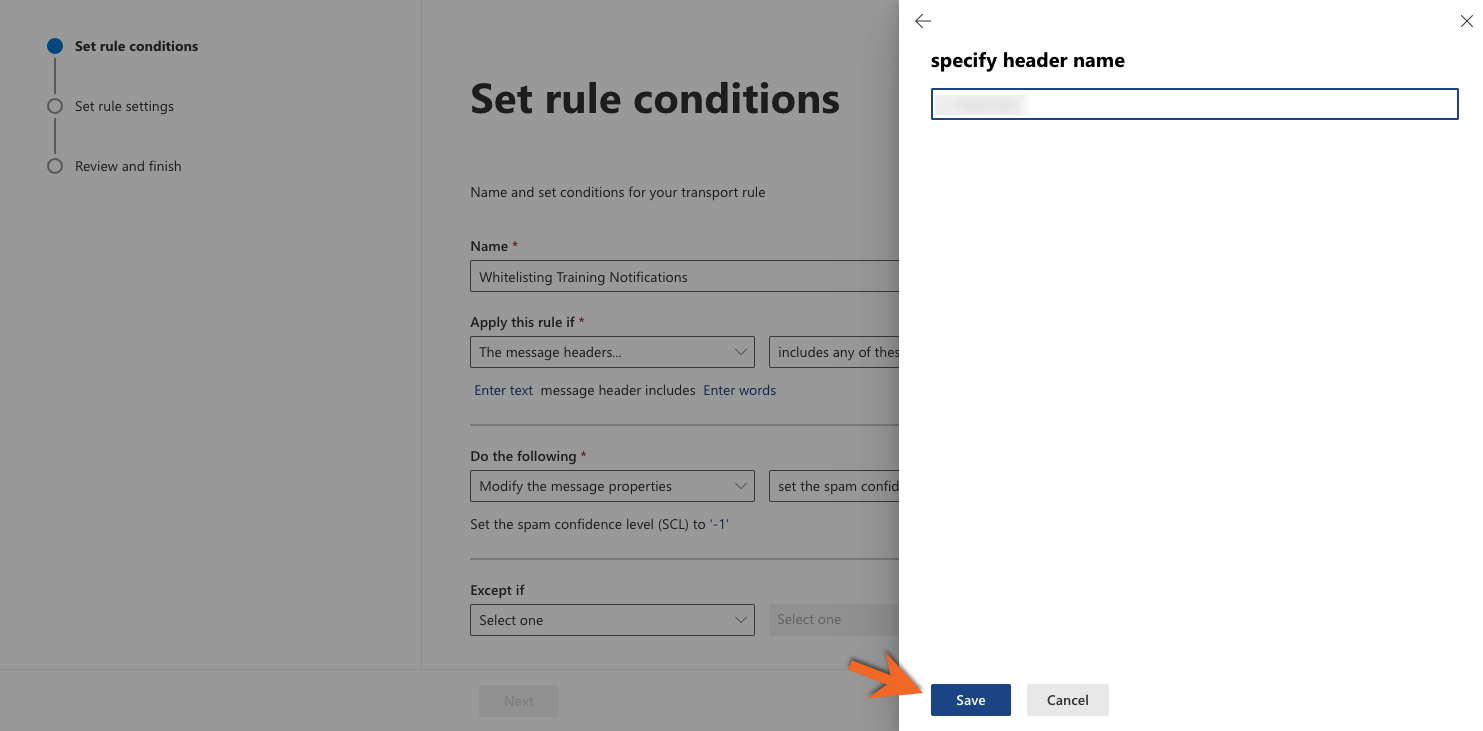Screen dimensions: 1483x731
Task: Click the Enter words link
Action: (739, 390)
